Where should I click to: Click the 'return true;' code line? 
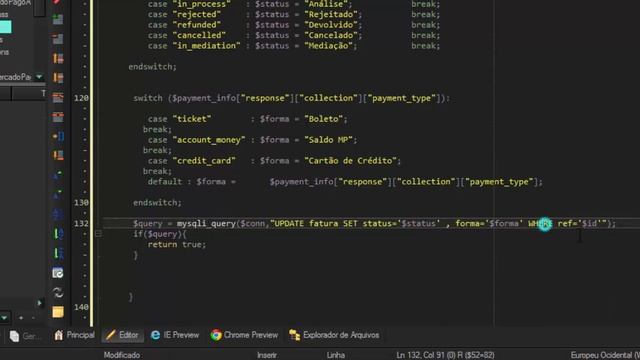(177, 244)
